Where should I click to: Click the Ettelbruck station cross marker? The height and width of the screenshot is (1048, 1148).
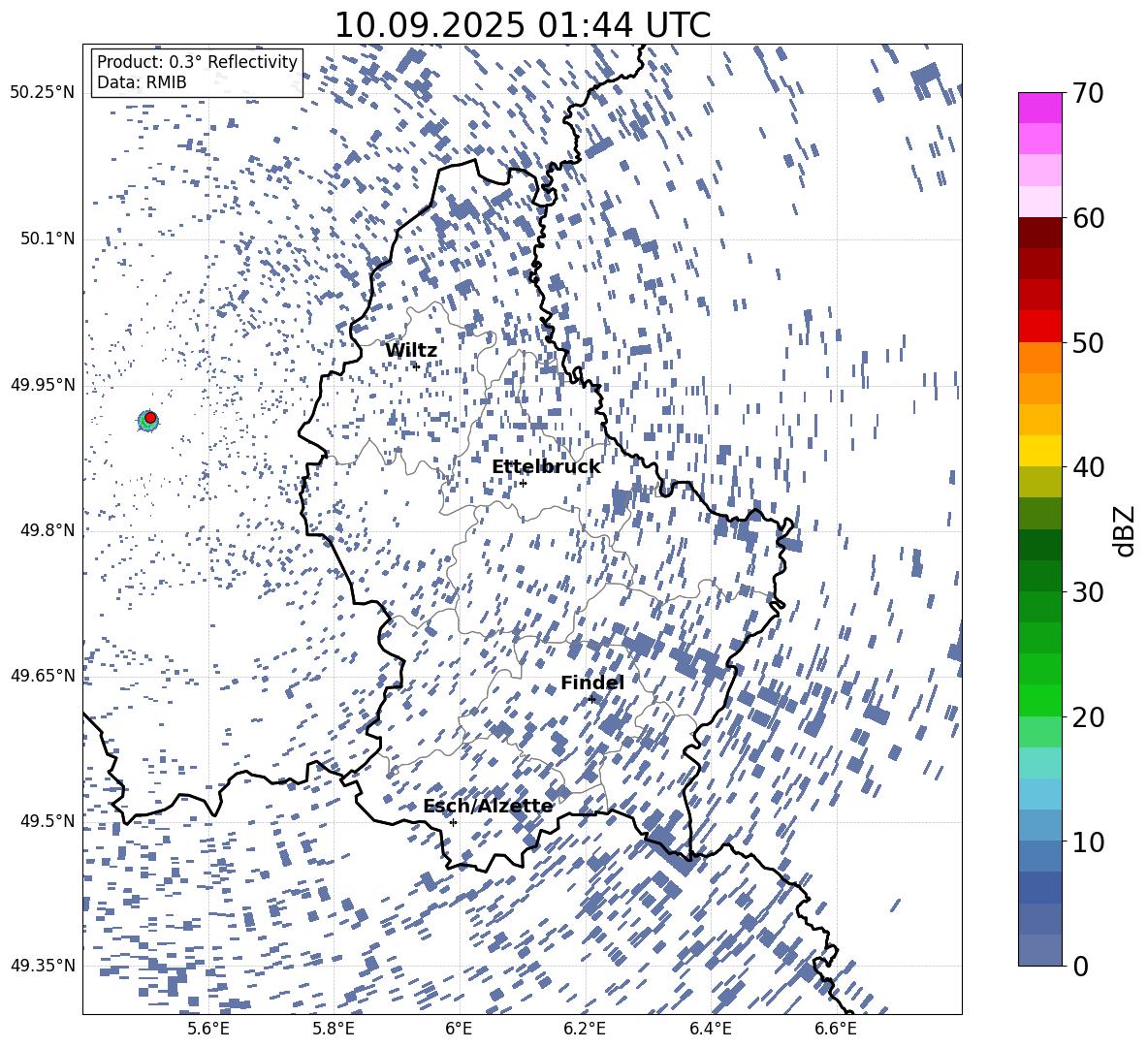click(x=523, y=483)
